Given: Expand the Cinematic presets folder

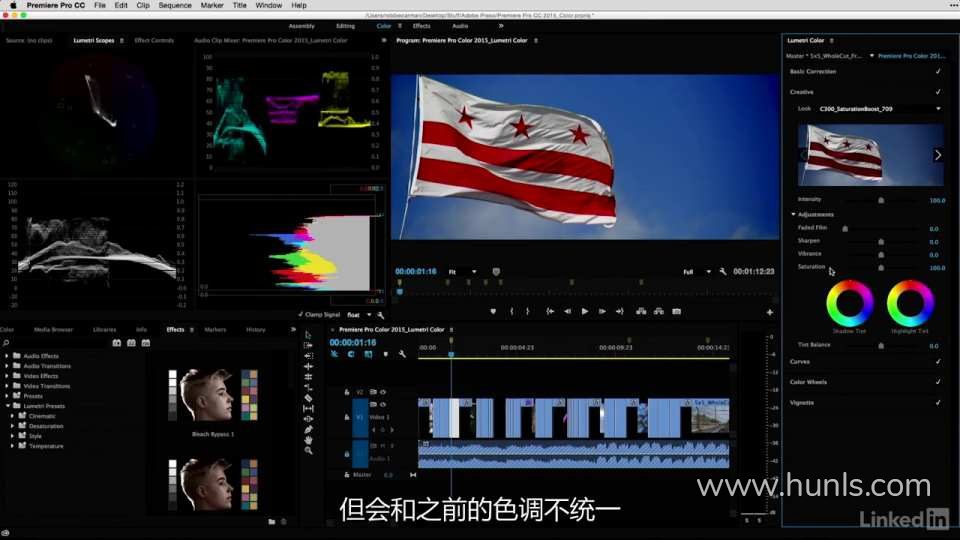Looking at the screenshot, I should pos(13,416).
